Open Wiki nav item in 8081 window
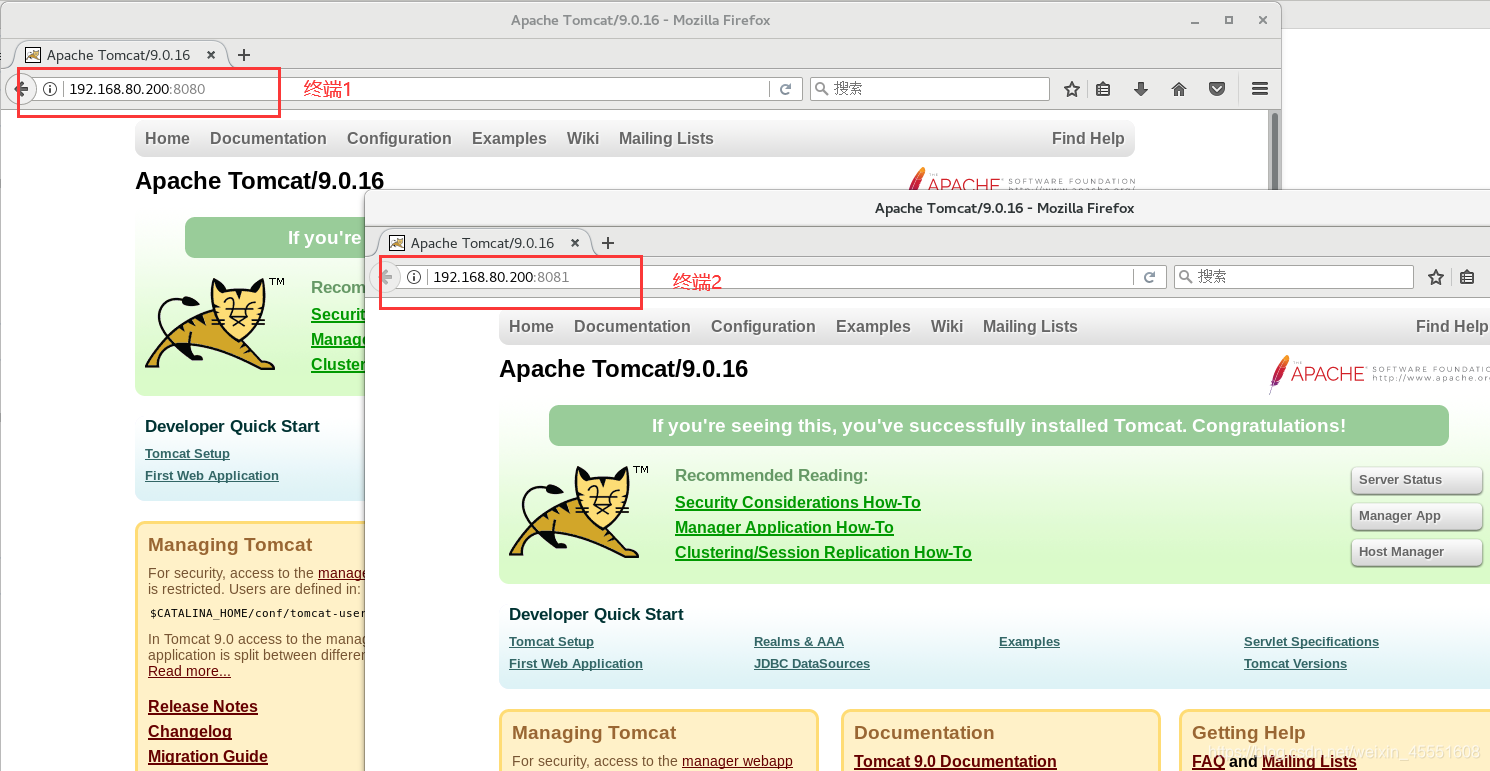The height and width of the screenshot is (771, 1490). pos(947,327)
